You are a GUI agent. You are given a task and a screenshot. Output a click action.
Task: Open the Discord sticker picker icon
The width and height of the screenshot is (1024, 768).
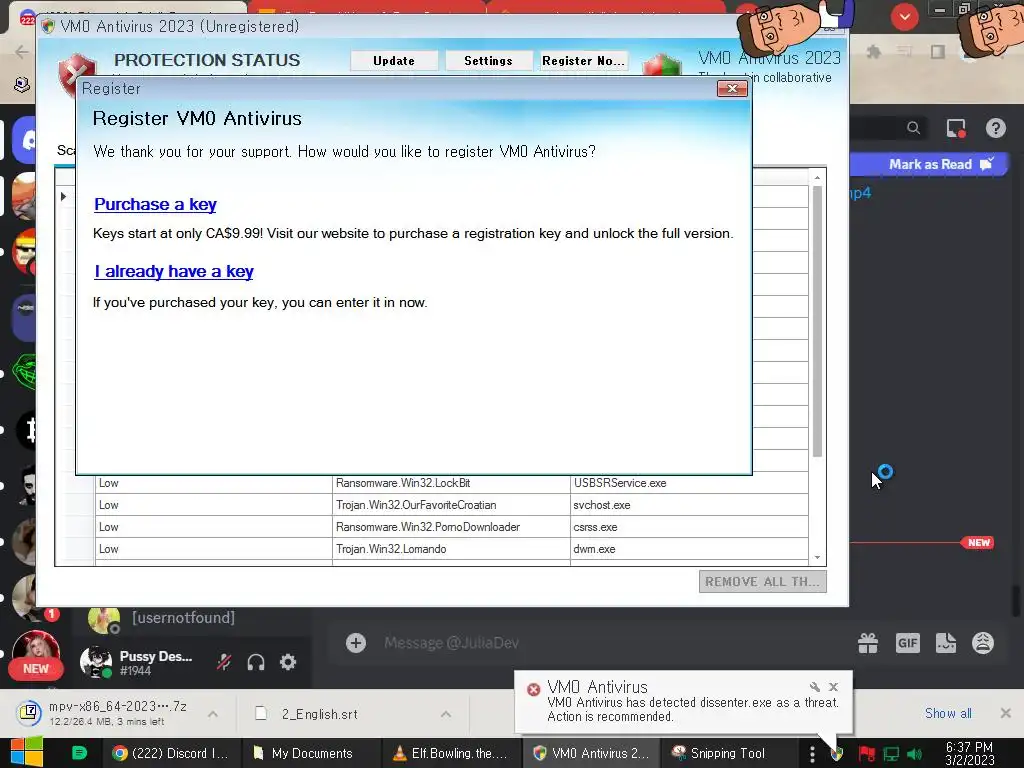pyautogui.click(x=945, y=643)
